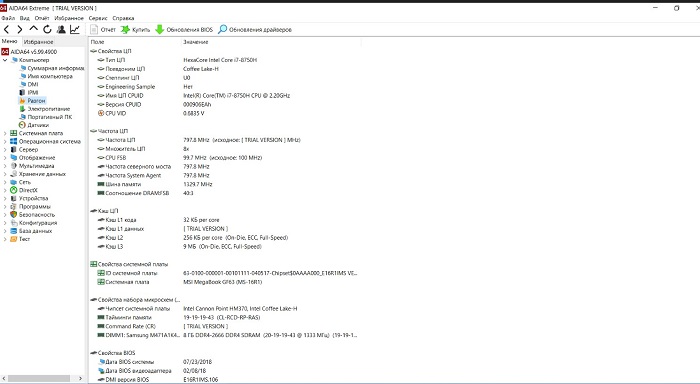Go forward with the right arrow icon
Image resolution: width=700 pixels, height=384 pixels.
pos(20,29)
